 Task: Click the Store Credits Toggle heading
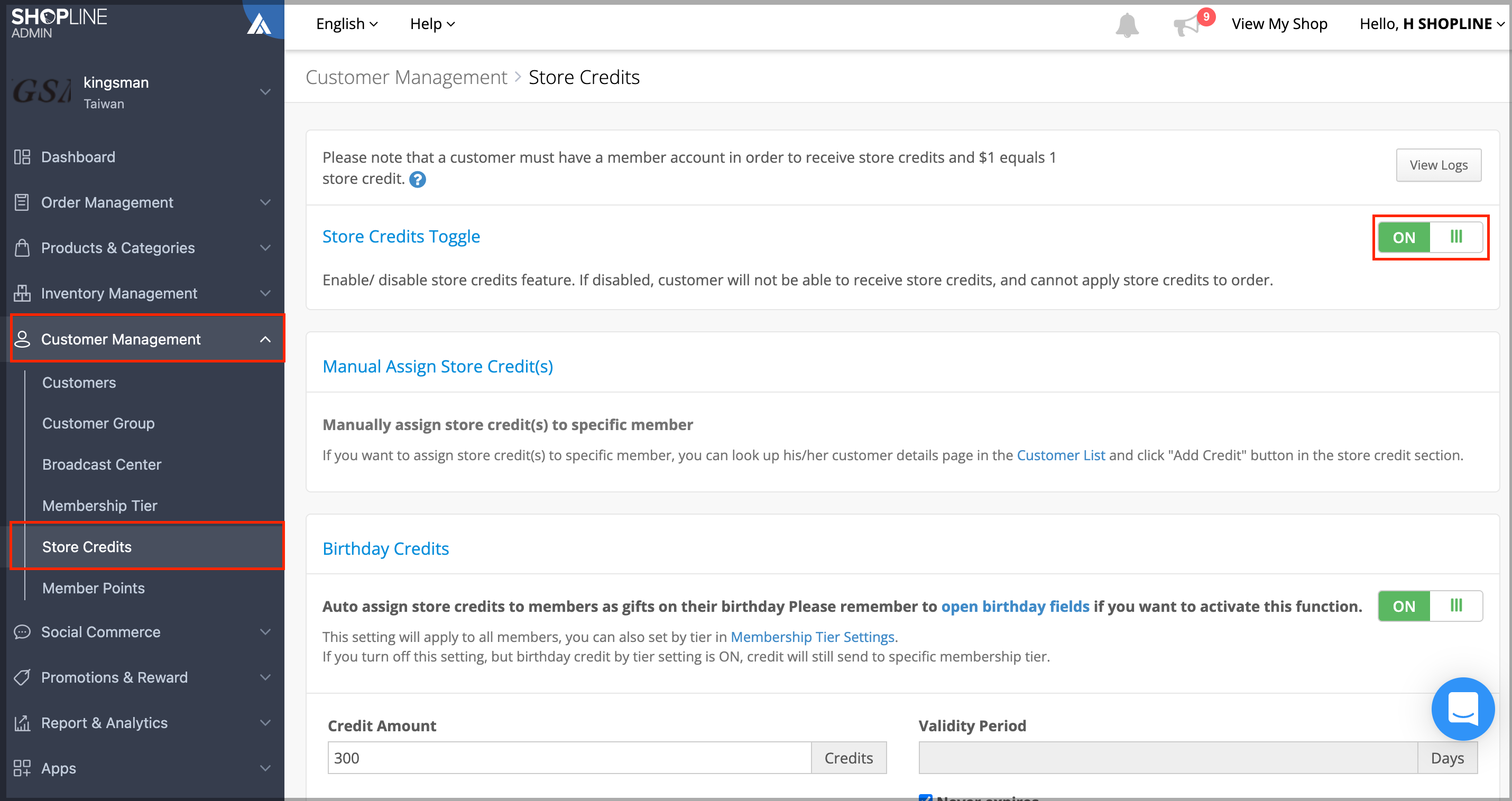tap(401, 237)
